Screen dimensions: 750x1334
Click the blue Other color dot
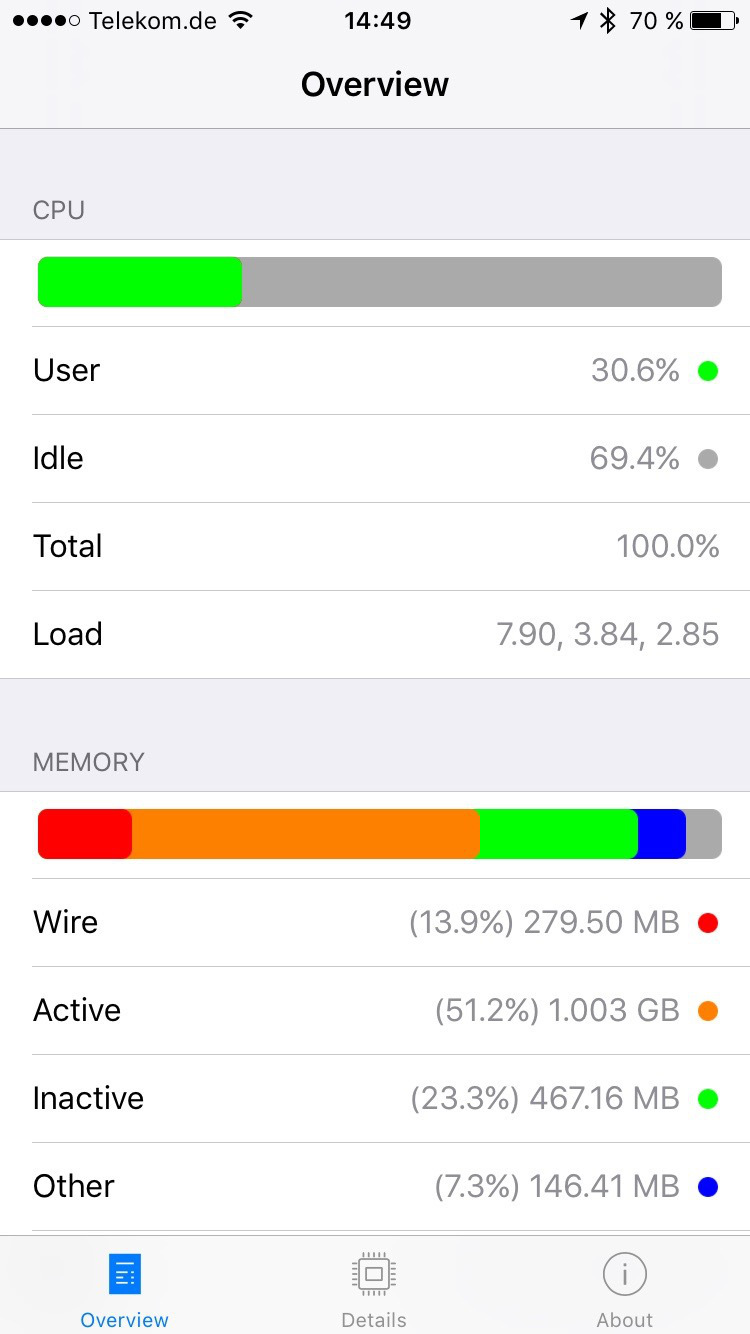708,1187
